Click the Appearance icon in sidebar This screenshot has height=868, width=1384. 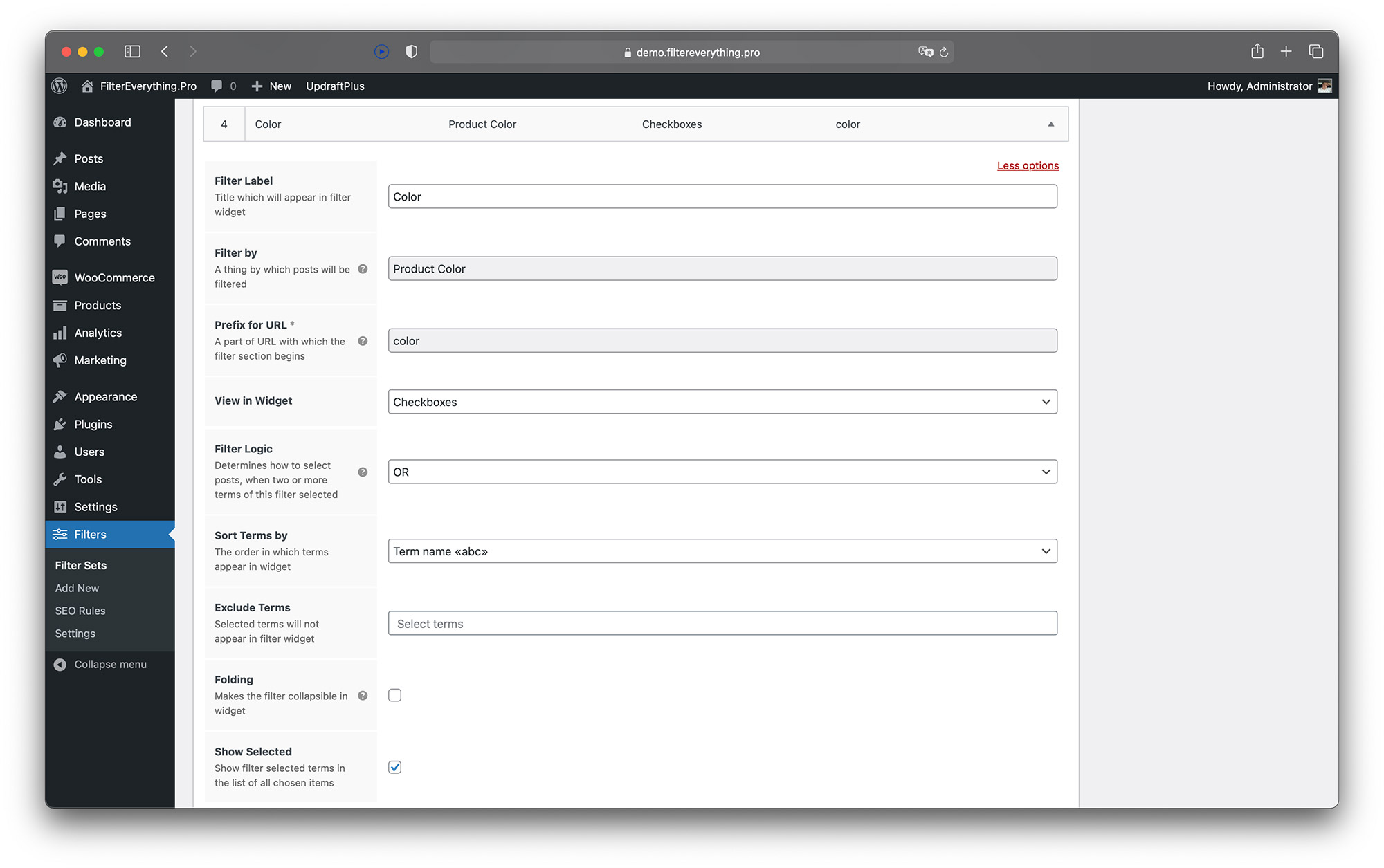[x=61, y=396]
